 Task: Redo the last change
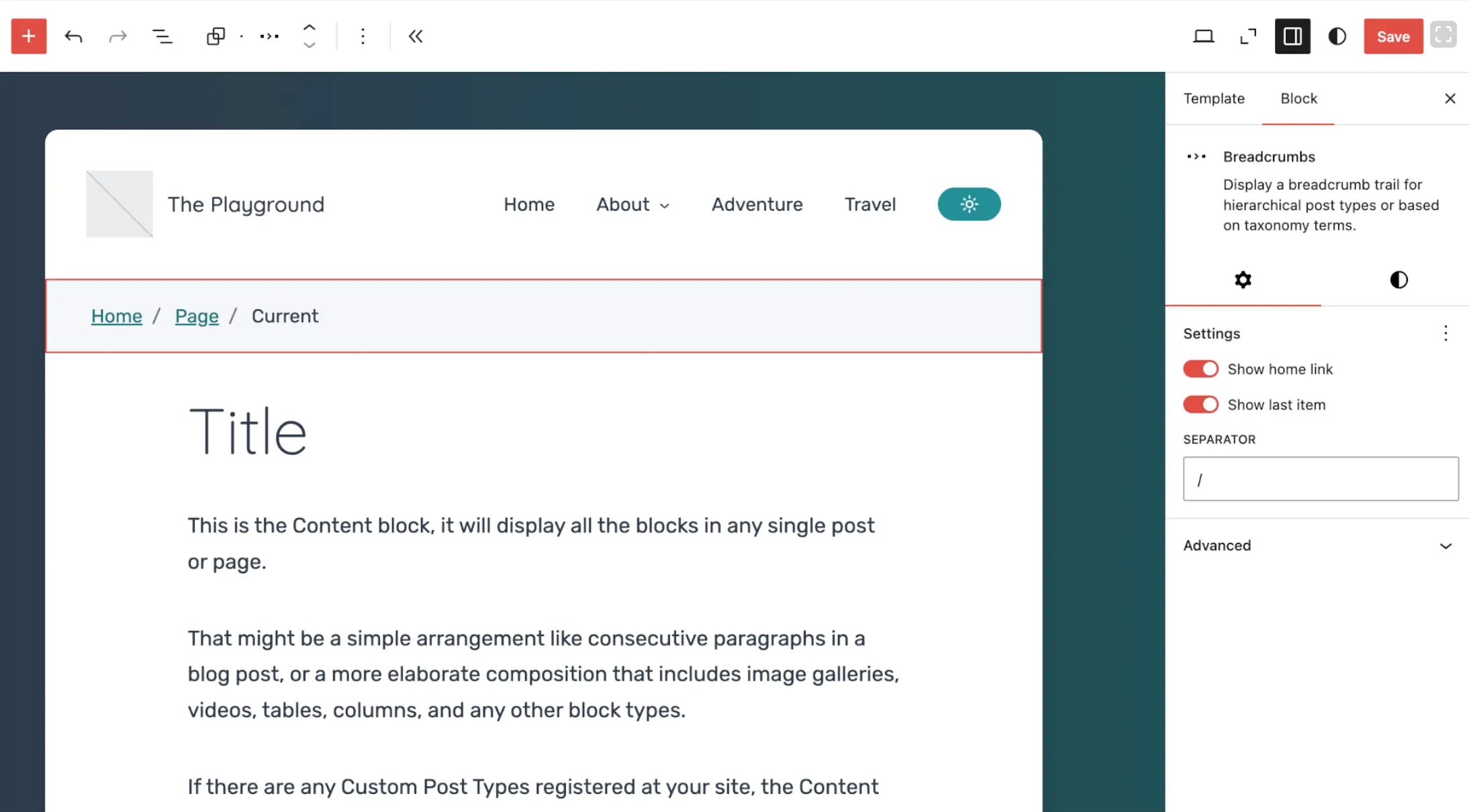click(117, 36)
